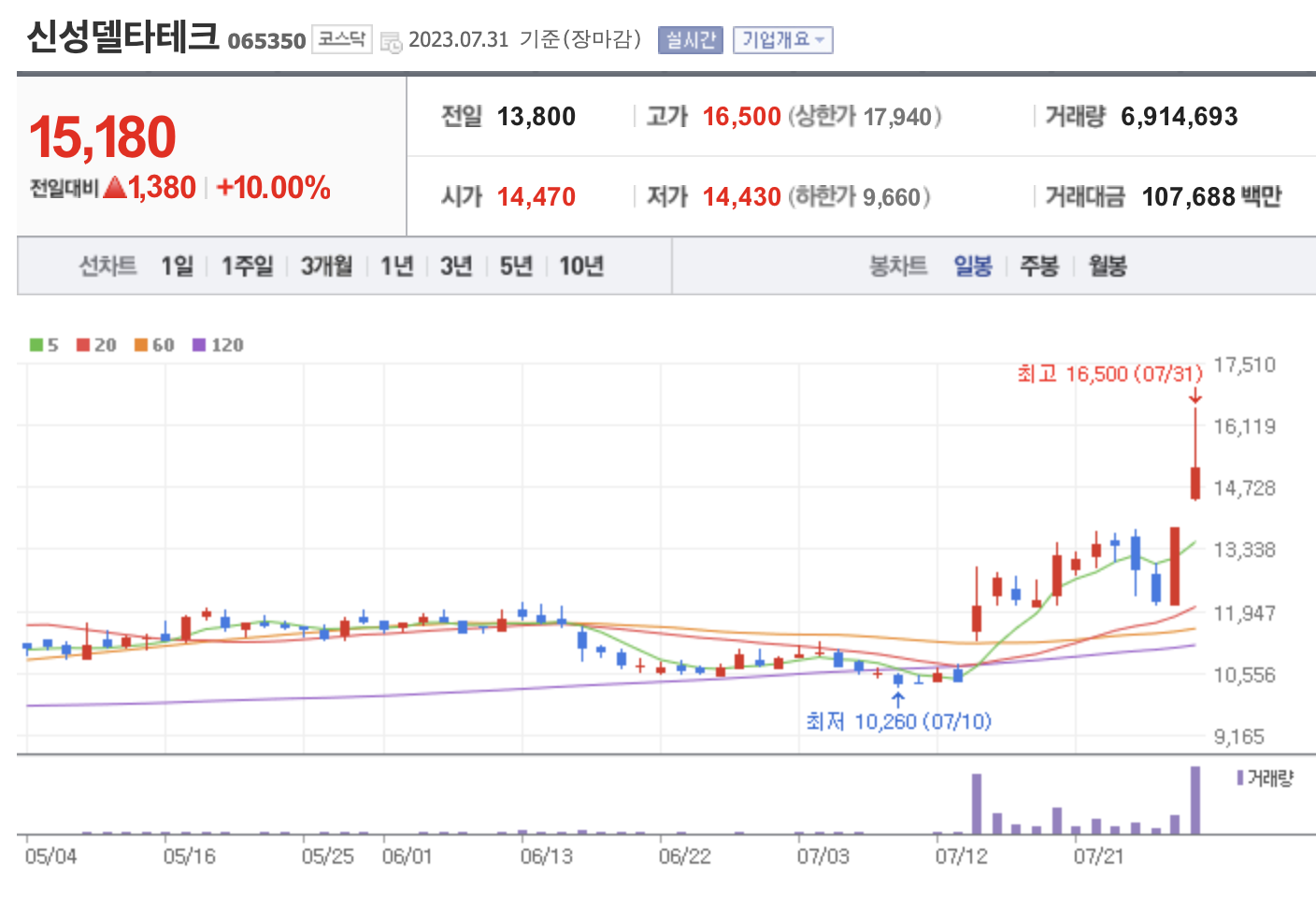
Task: Open the 기업개요 dropdown
Action: pyautogui.click(x=782, y=40)
